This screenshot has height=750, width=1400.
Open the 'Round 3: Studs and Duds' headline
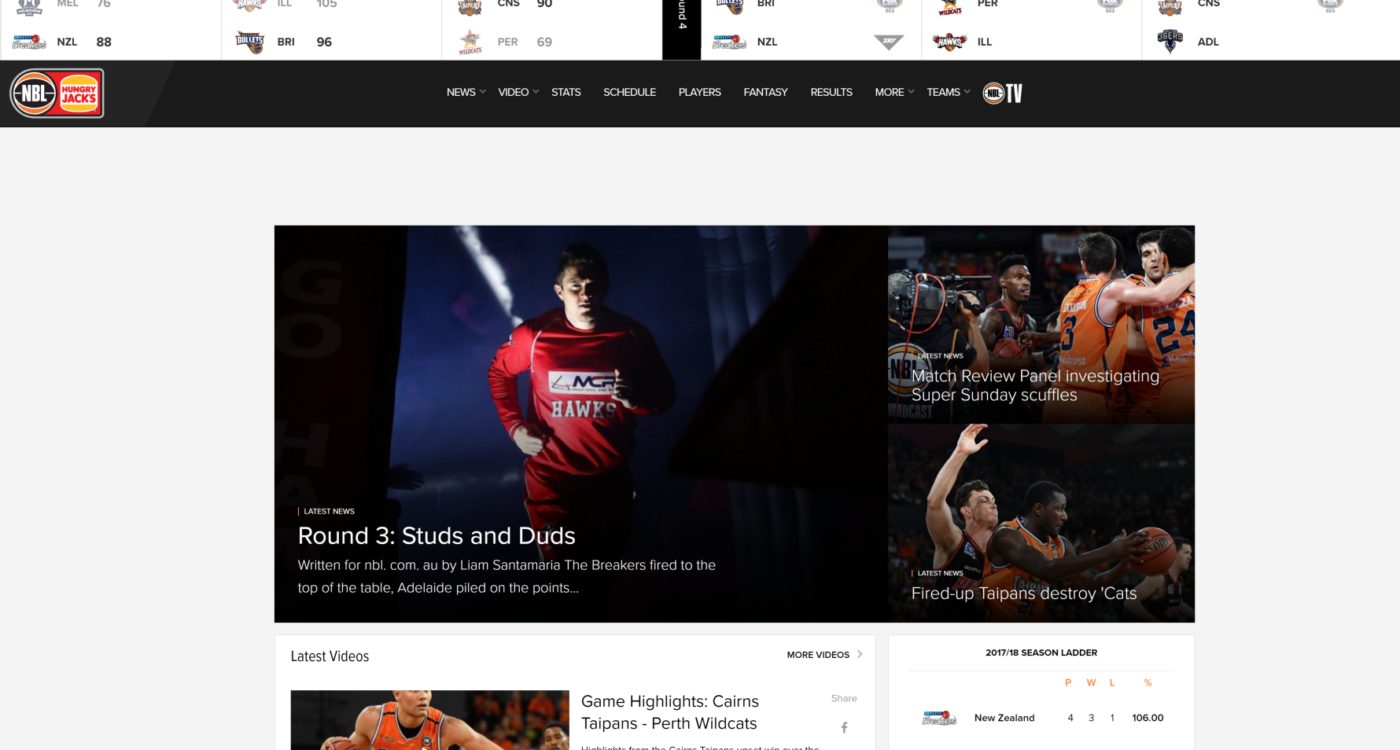437,536
